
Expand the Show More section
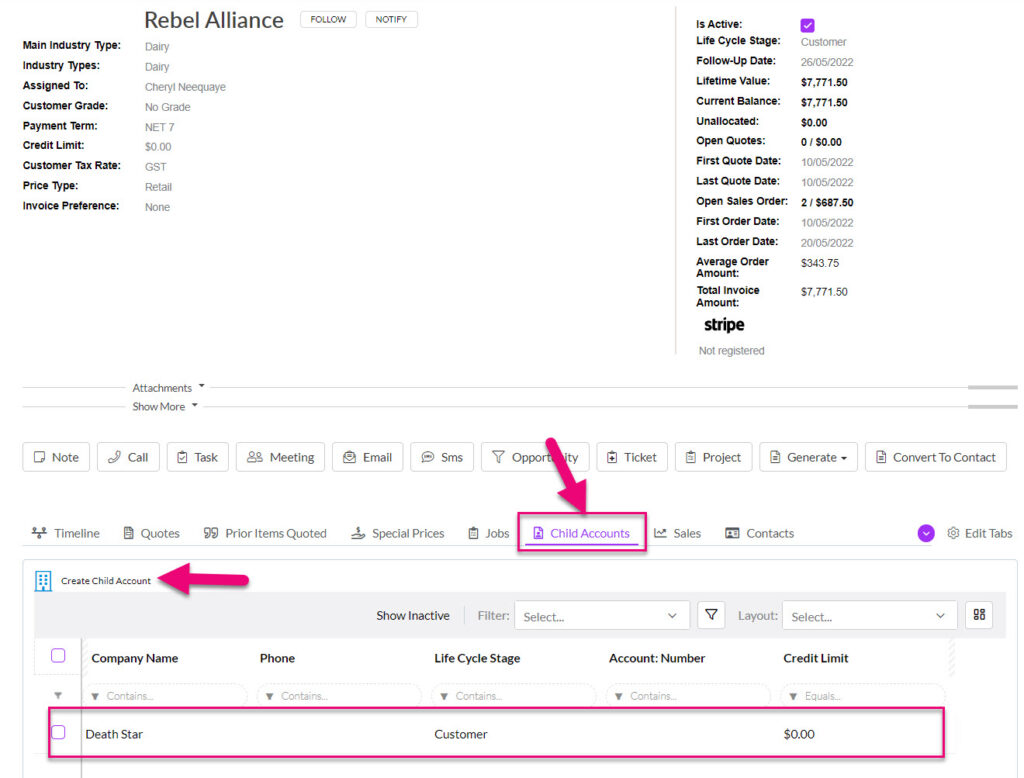pos(165,406)
